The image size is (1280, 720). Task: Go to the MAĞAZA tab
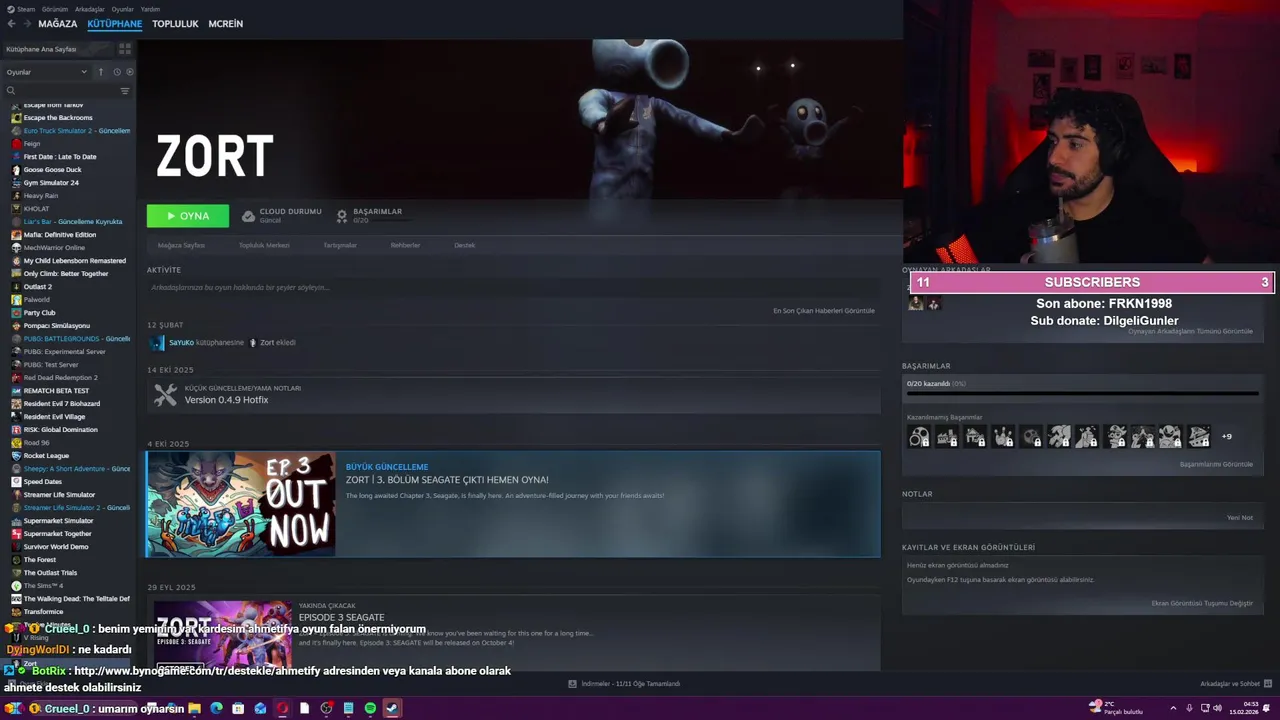click(57, 24)
